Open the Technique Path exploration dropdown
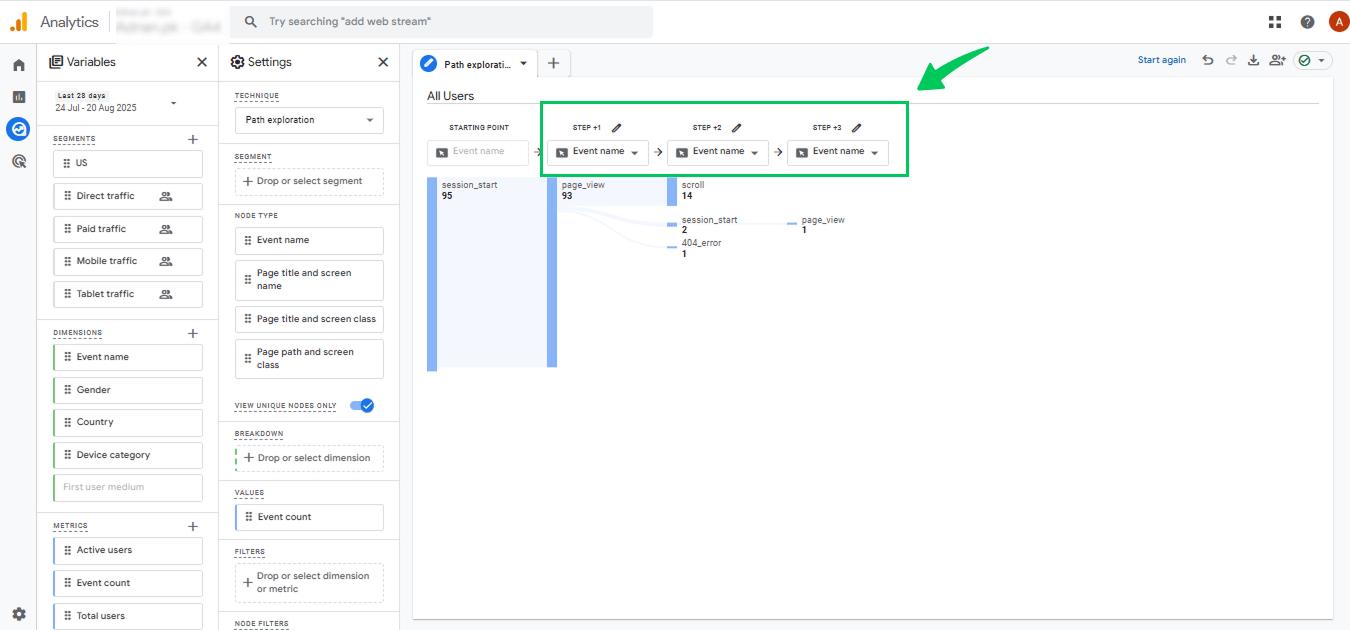The width and height of the screenshot is (1350, 630). tap(309, 120)
